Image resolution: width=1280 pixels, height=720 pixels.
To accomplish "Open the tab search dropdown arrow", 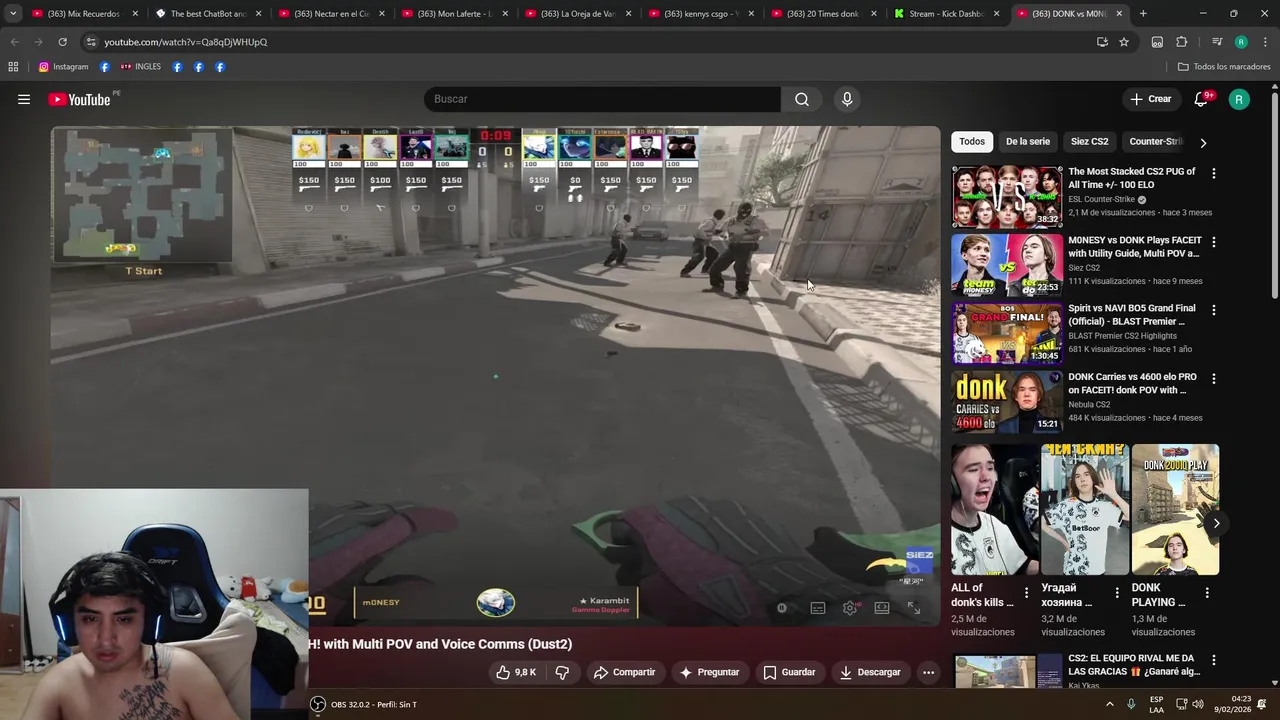I will point(13,14).
